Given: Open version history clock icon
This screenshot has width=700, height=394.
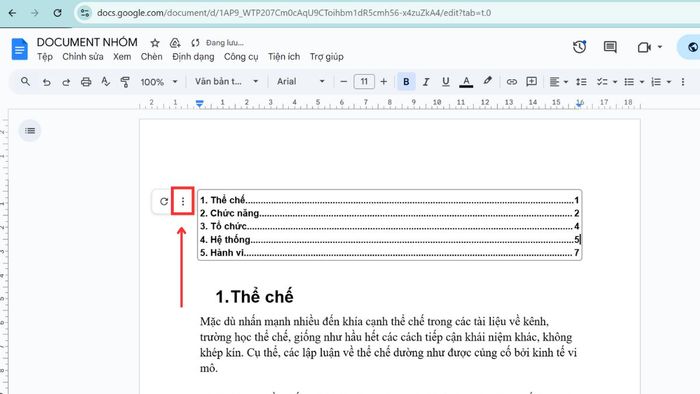Looking at the screenshot, I should [579, 47].
